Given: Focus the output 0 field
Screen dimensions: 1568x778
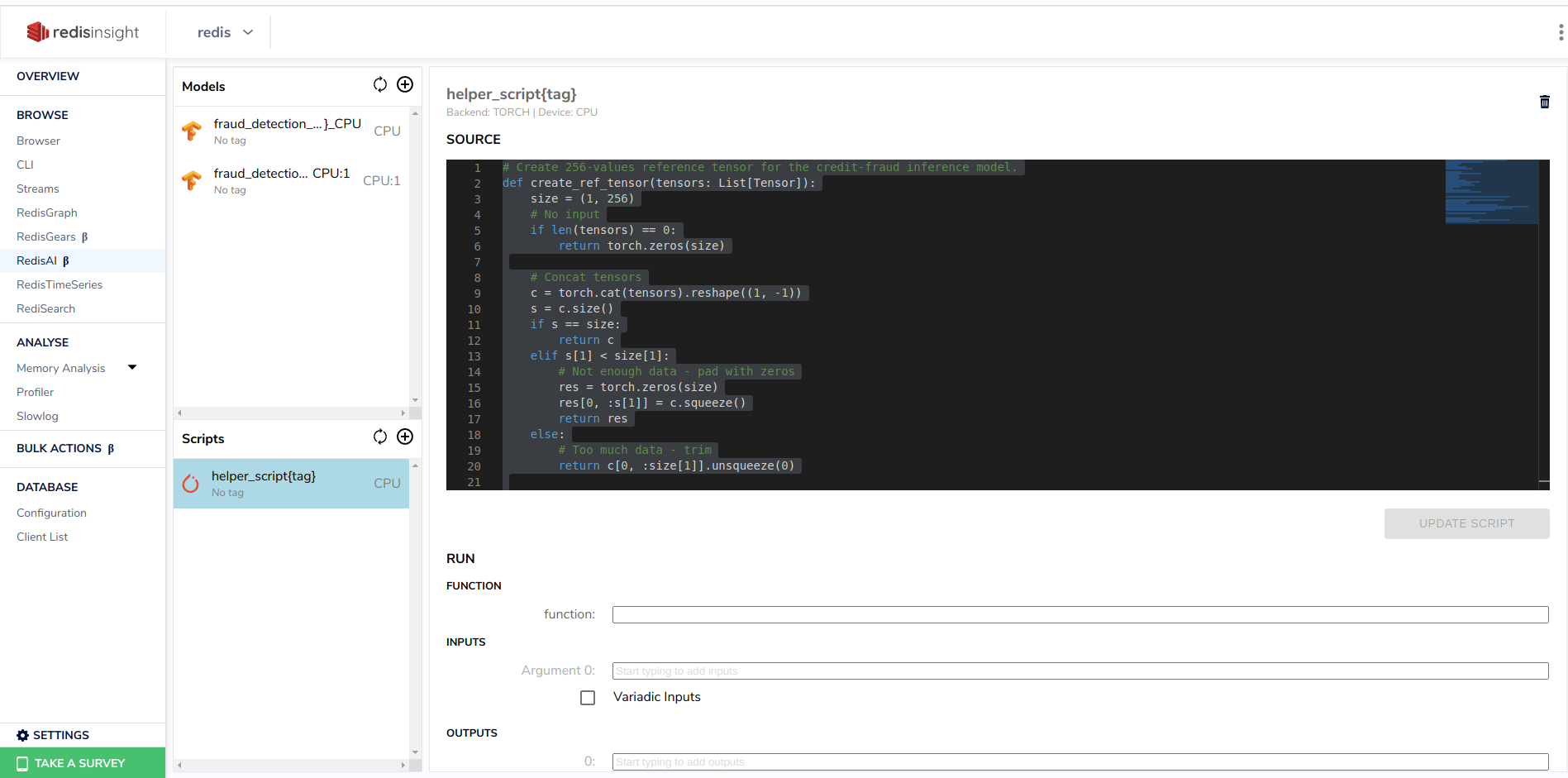Looking at the screenshot, I should [1080, 761].
